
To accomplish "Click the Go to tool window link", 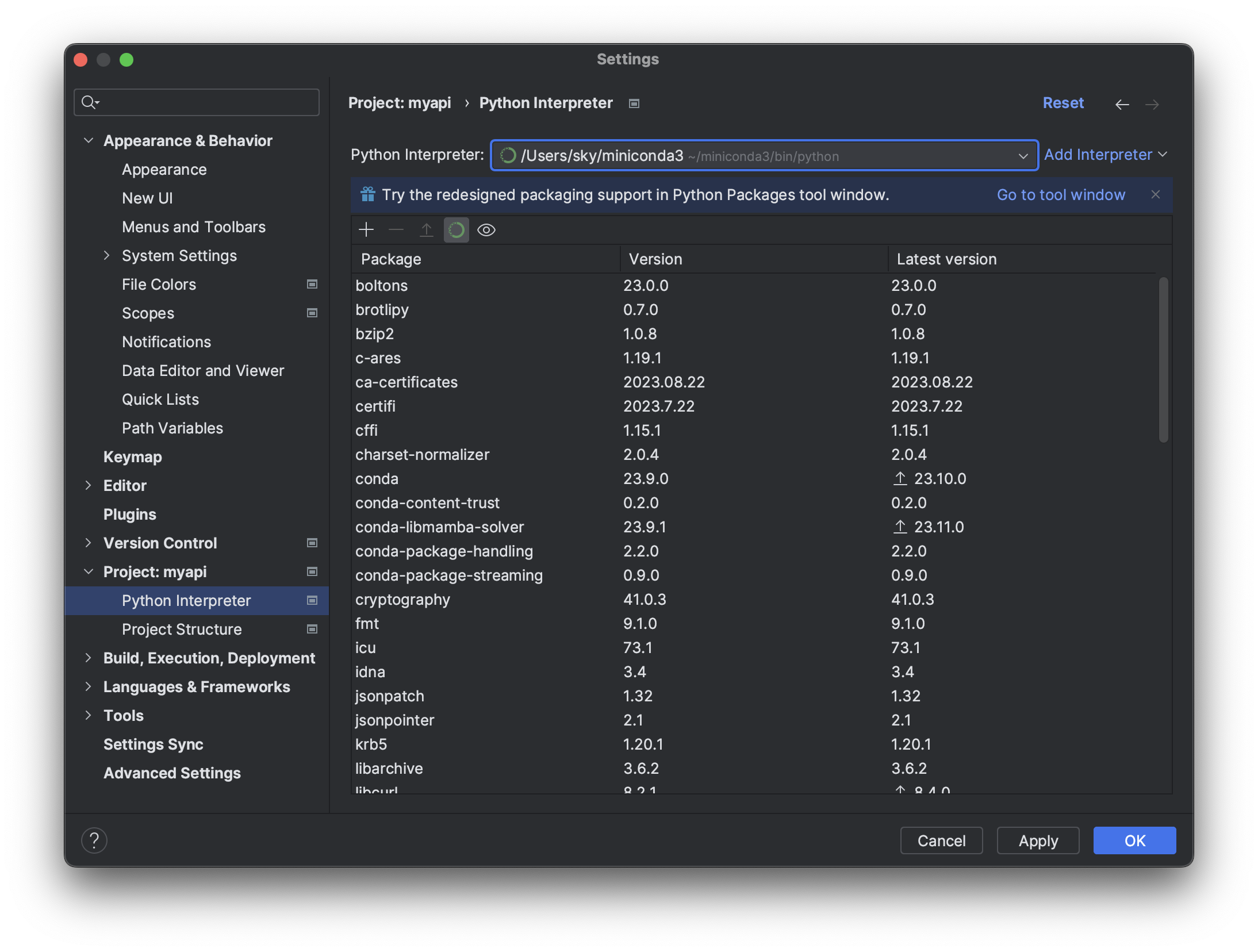I will point(1061,195).
